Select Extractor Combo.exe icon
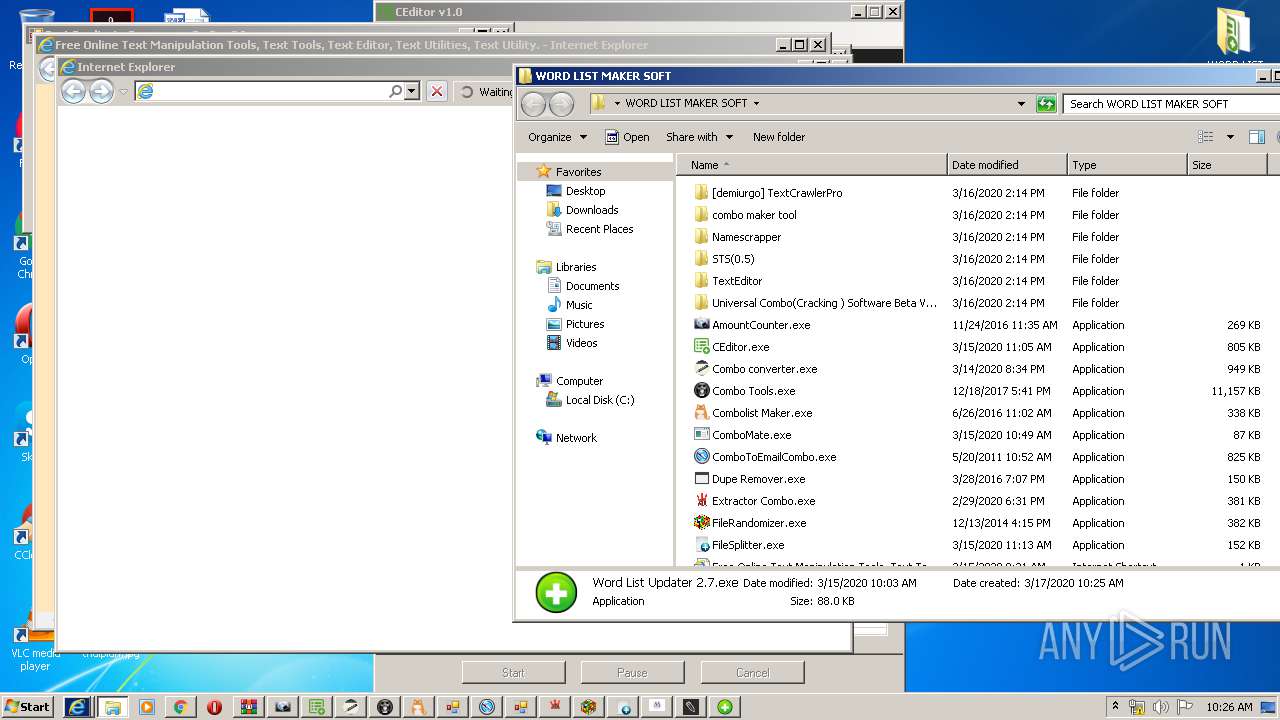Image resolution: width=1280 pixels, height=720 pixels. click(702, 501)
